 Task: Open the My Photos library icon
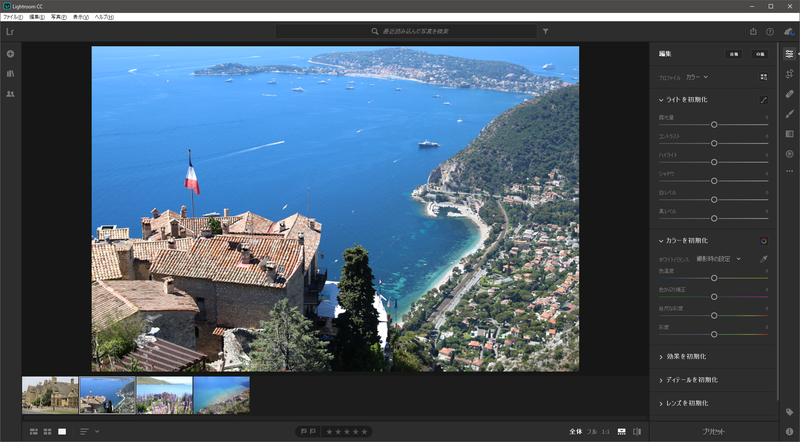tap(10, 74)
